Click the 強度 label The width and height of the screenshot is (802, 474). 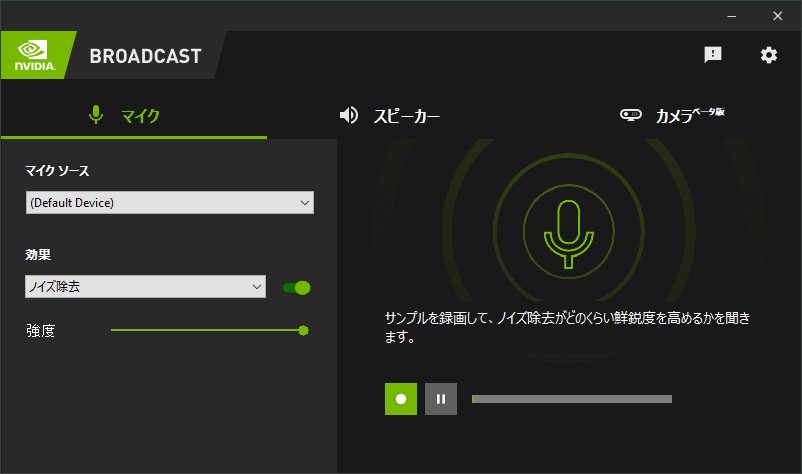tap(40, 331)
